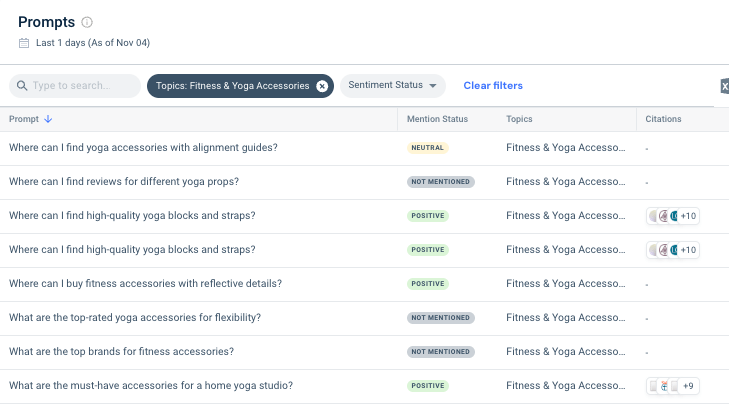Open prompt about top-rated yoga accessories for flexibility

pos(135,317)
